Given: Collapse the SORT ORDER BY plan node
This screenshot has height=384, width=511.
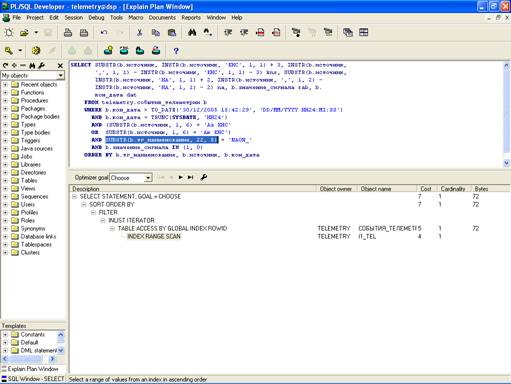Looking at the screenshot, I should click(x=84, y=204).
